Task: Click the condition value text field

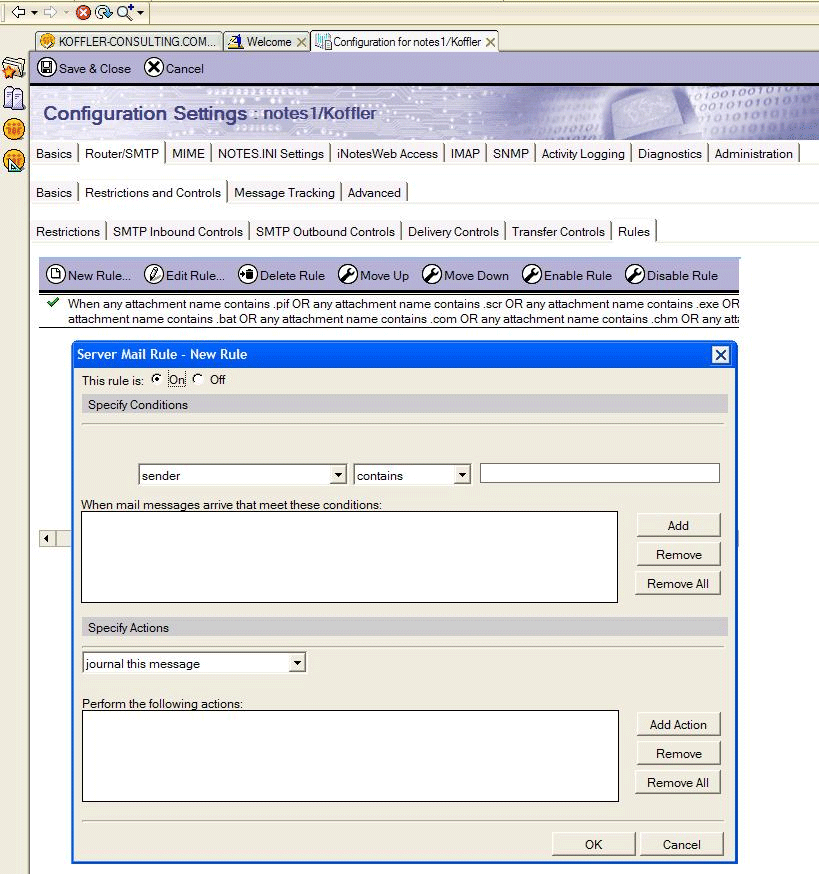Action: point(599,473)
